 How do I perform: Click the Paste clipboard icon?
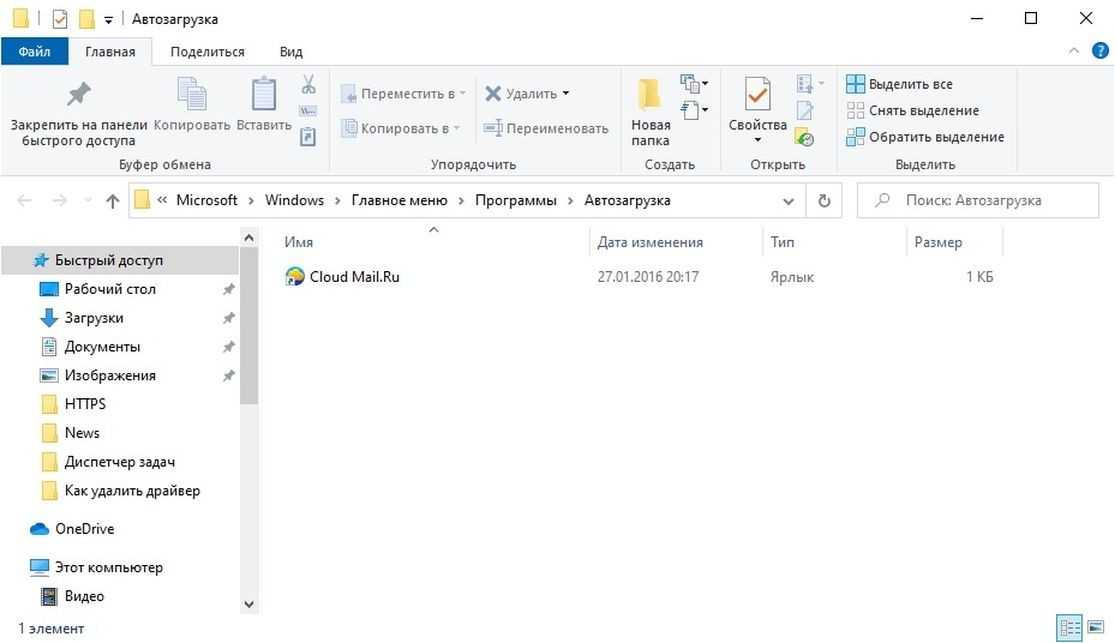click(264, 95)
